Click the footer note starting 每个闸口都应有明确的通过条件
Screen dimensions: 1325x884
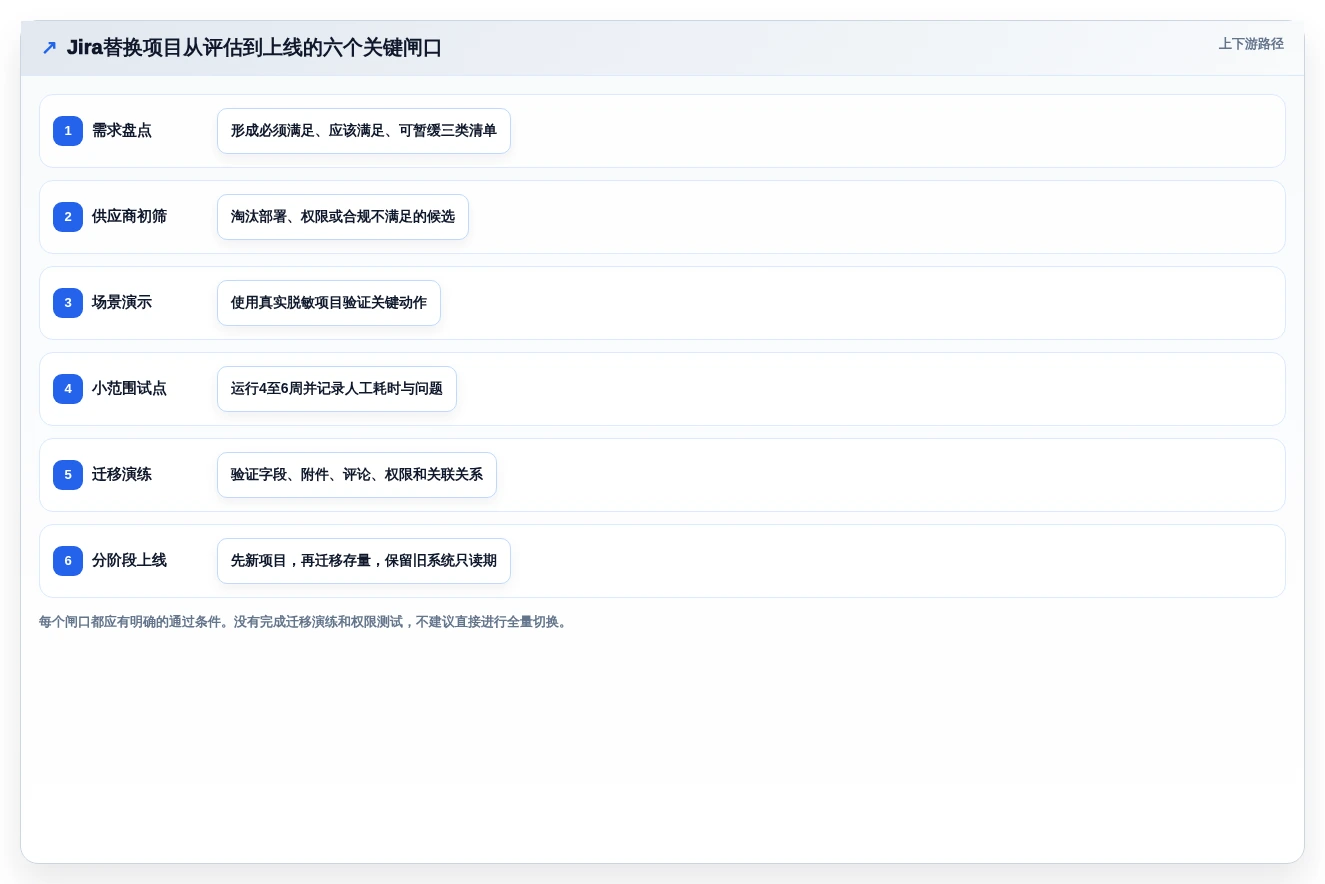pyautogui.click(x=303, y=622)
